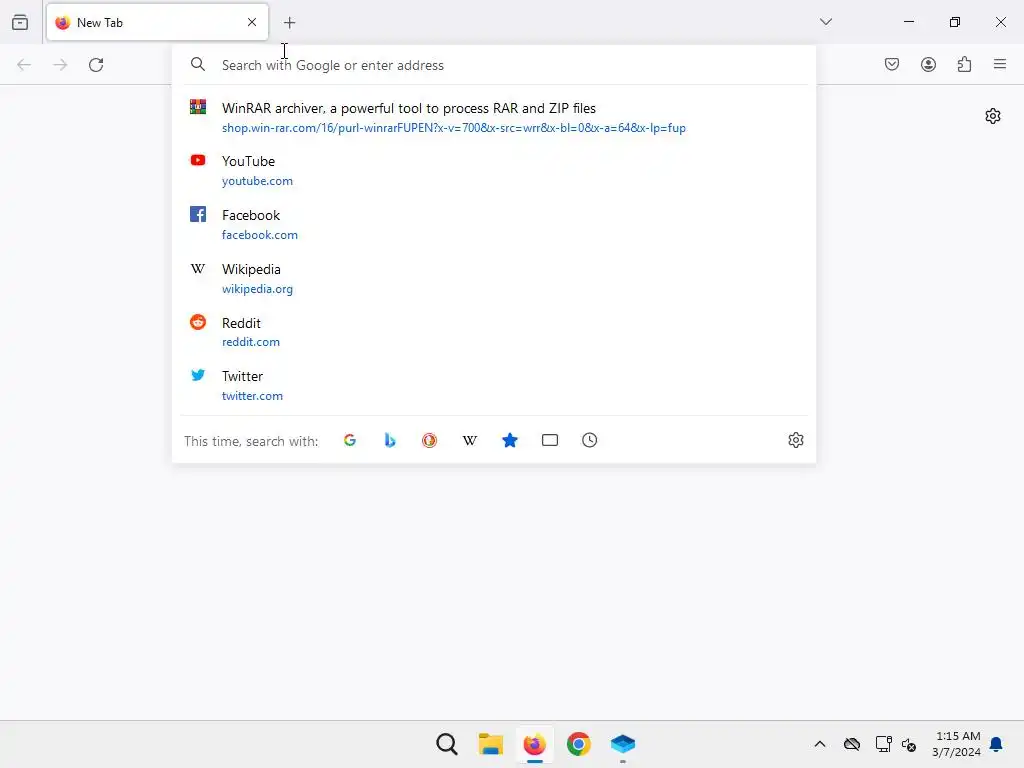Select the Facebook suggestion

[x=494, y=225]
